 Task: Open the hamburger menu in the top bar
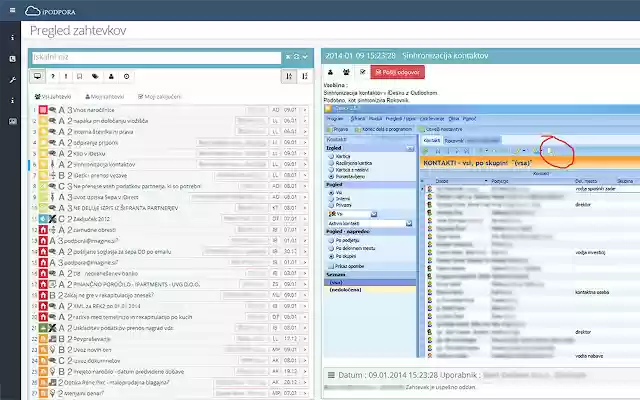[12, 10]
